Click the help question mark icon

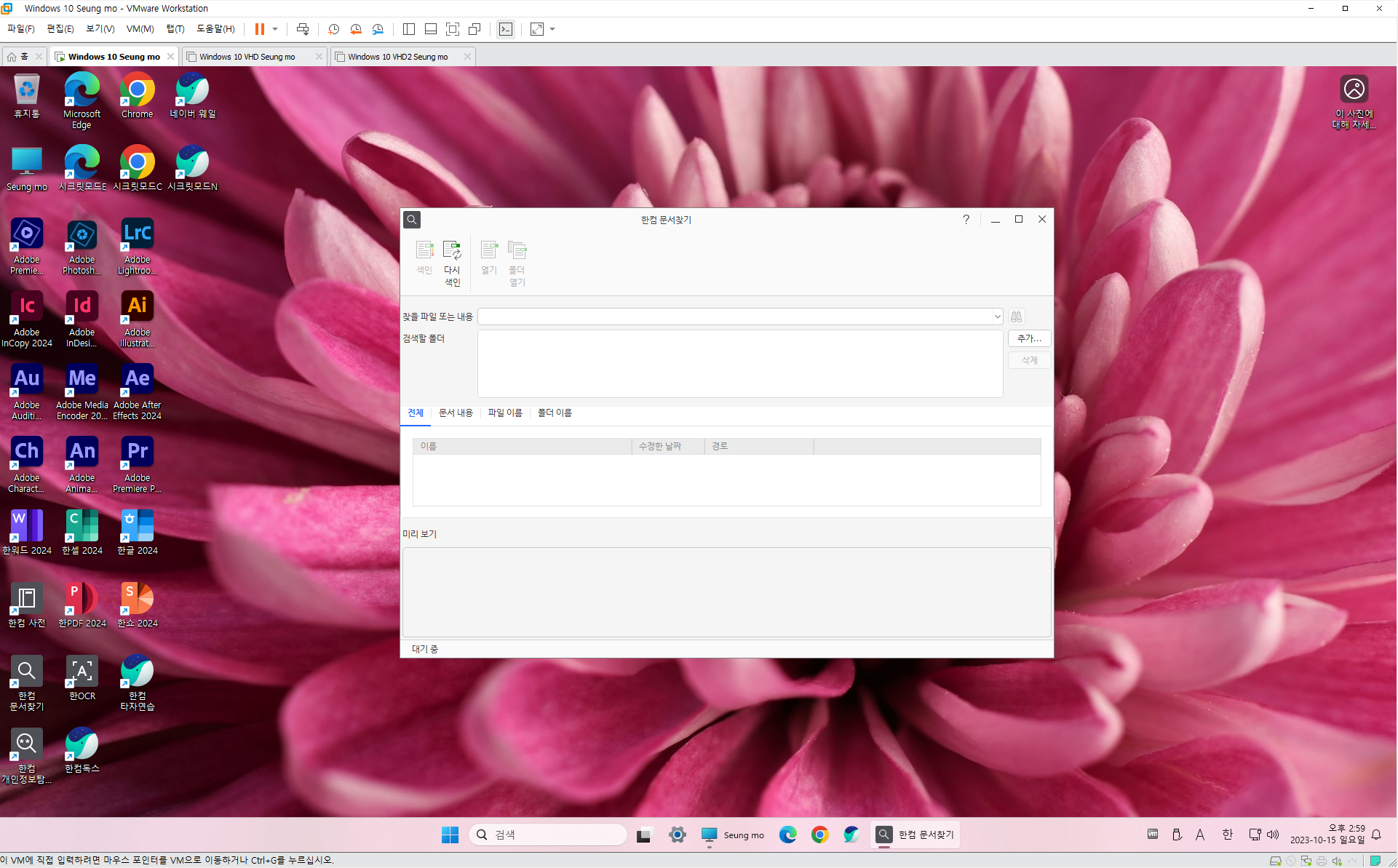coord(966,219)
